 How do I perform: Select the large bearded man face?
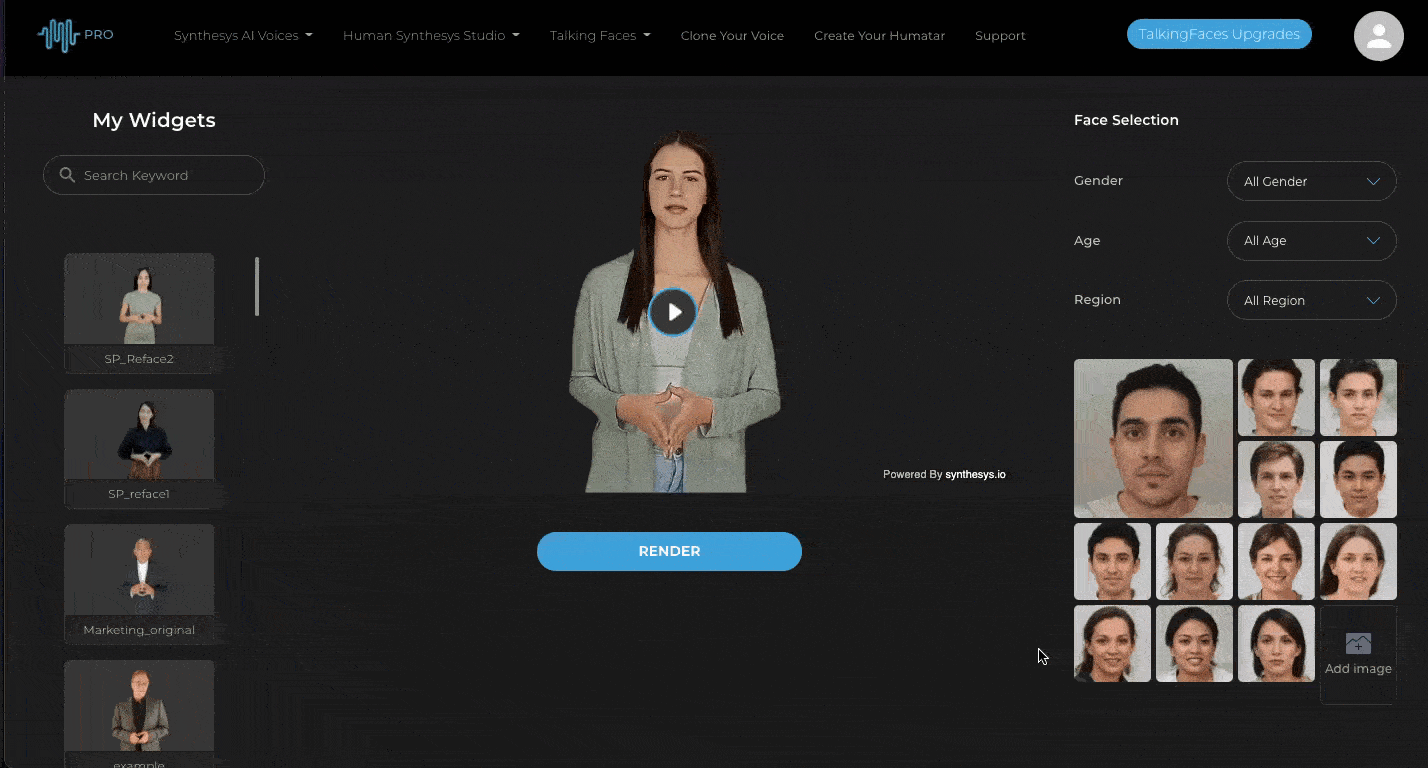tap(1153, 438)
